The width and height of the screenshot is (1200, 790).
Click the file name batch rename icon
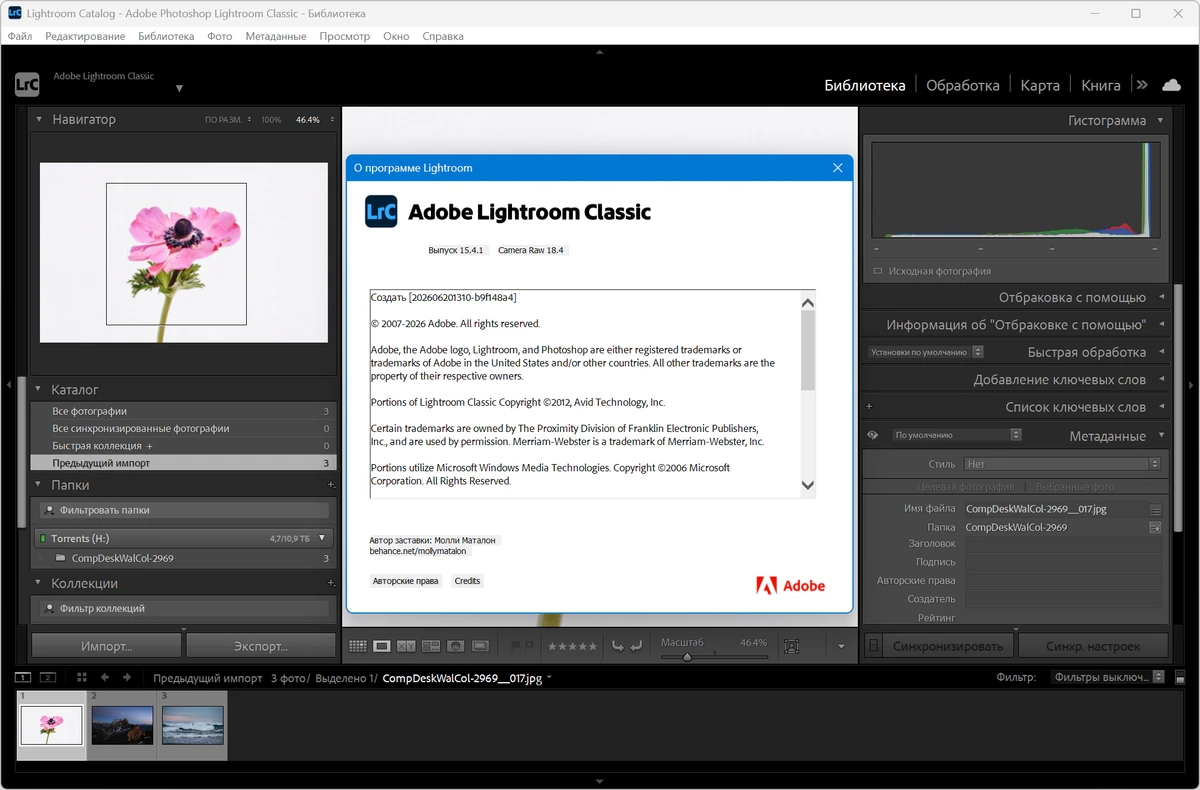1155,509
